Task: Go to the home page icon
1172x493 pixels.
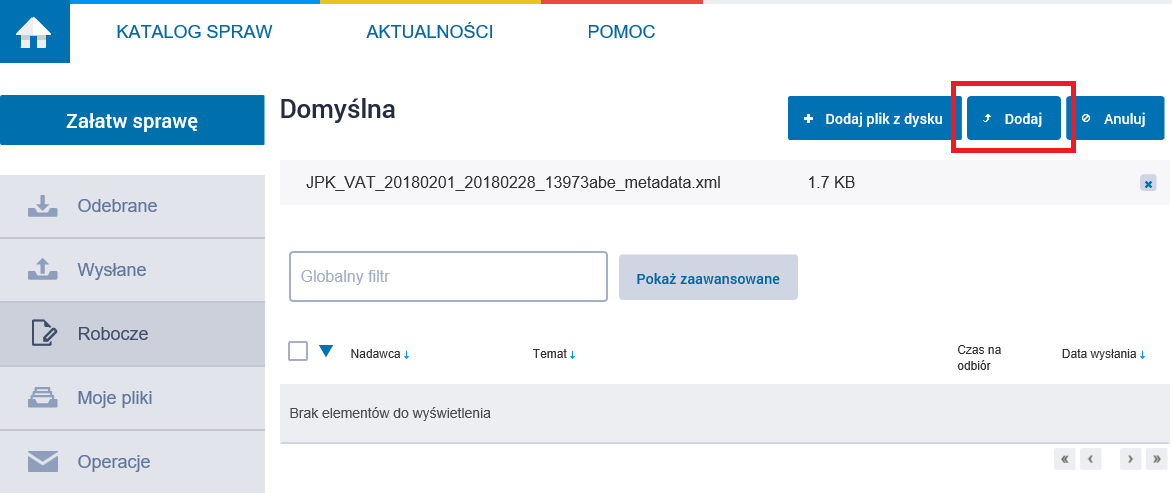Action: tap(34, 32)
